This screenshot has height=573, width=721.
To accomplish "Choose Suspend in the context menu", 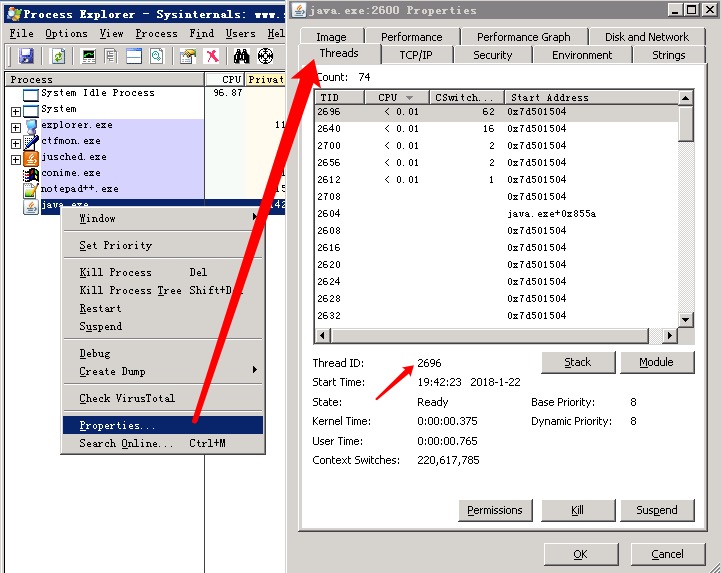I will (163, 327).
